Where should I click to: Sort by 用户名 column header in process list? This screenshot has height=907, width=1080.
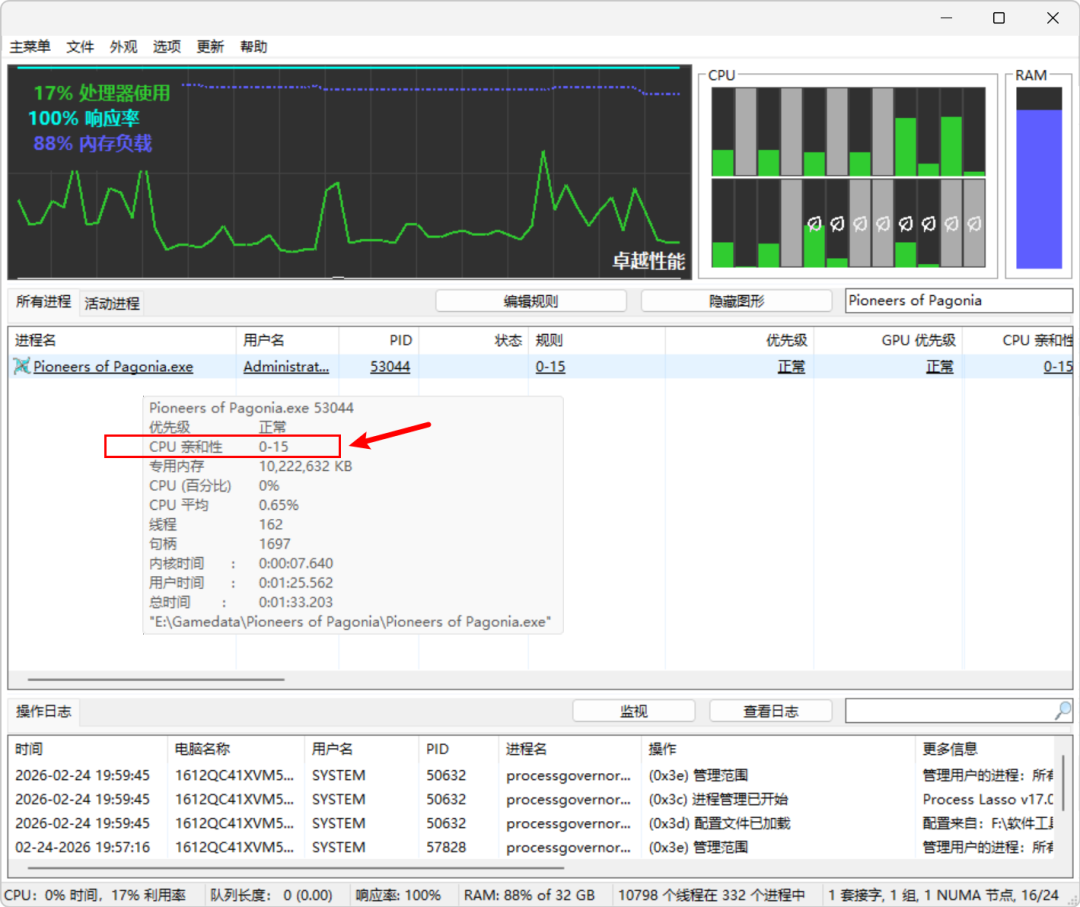(287, 340)
